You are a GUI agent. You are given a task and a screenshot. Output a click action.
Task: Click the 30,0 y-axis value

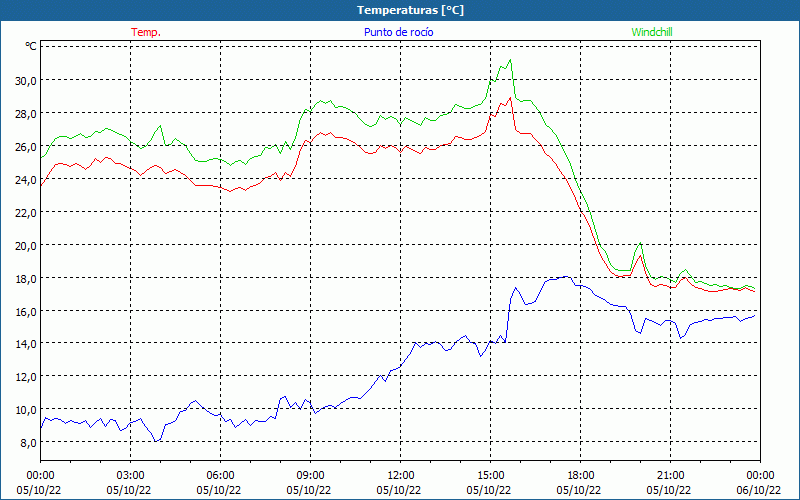point(27,81)
